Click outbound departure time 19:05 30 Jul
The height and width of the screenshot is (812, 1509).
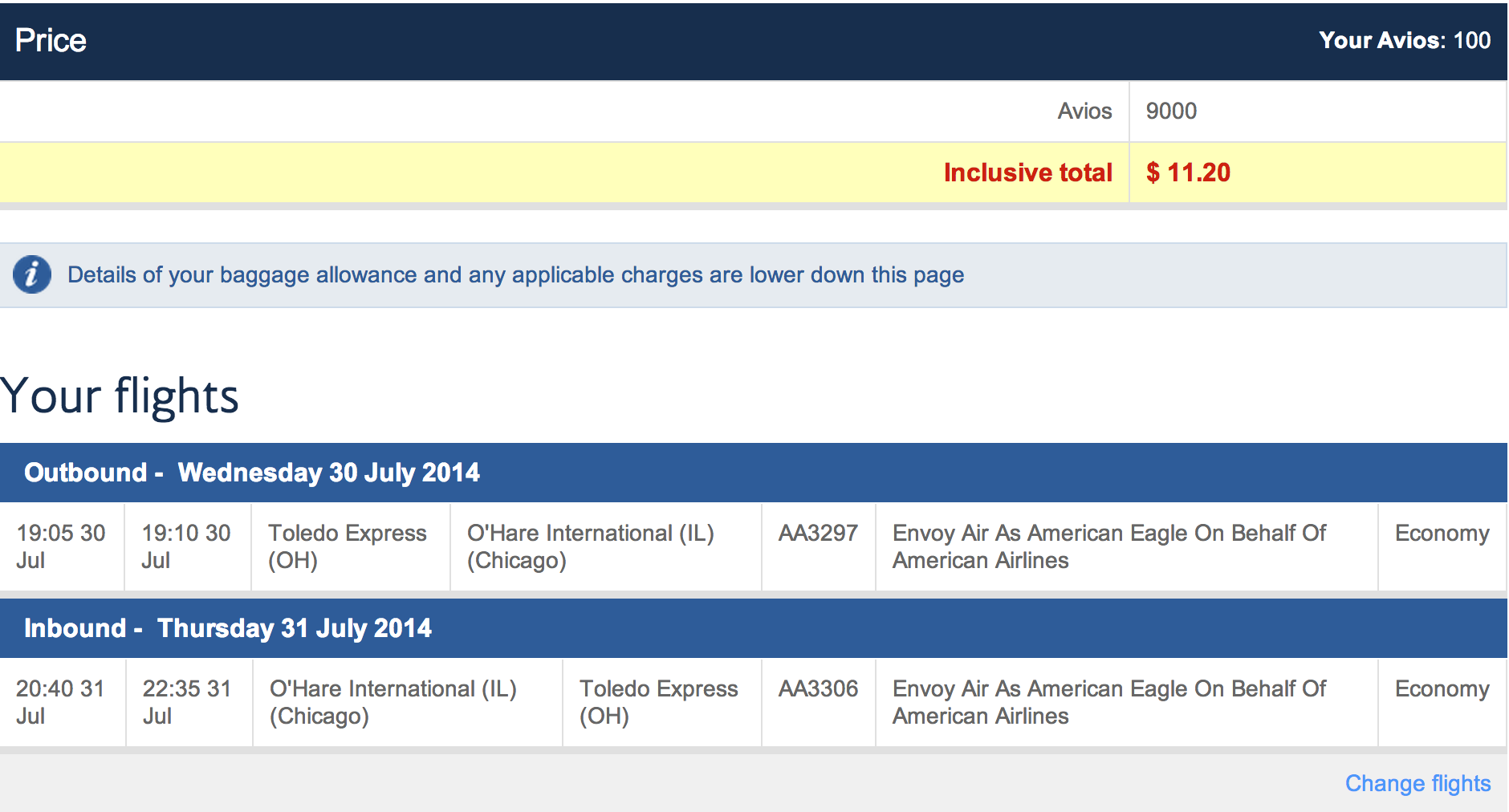click(61, 546)
